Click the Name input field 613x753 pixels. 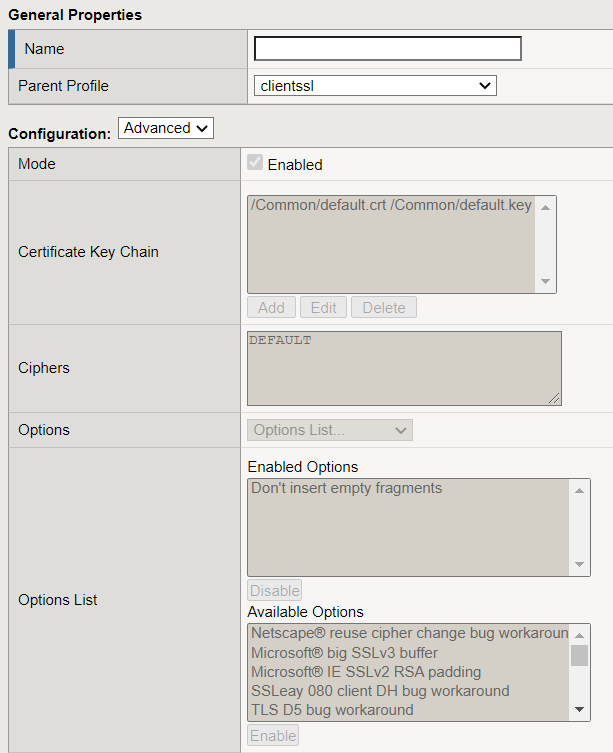pyautogui.click(x=388, y=49)
